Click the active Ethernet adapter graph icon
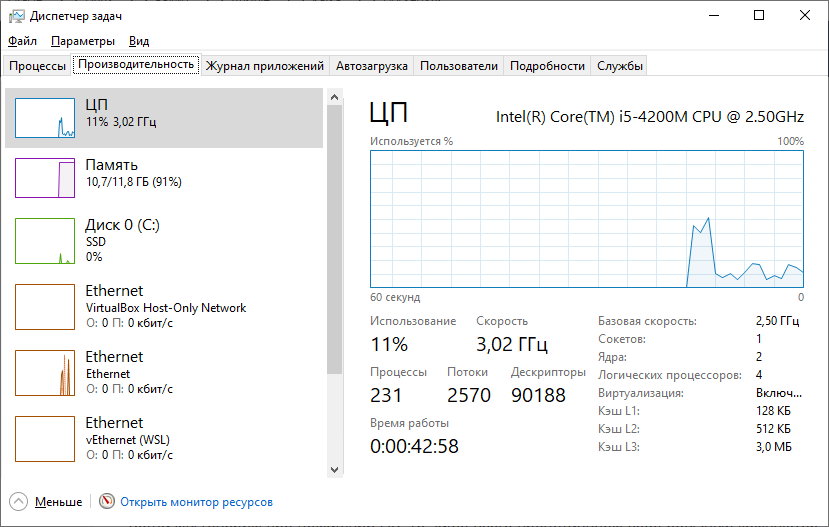Viewport: 829px width, 527px height. click(45, 373)
